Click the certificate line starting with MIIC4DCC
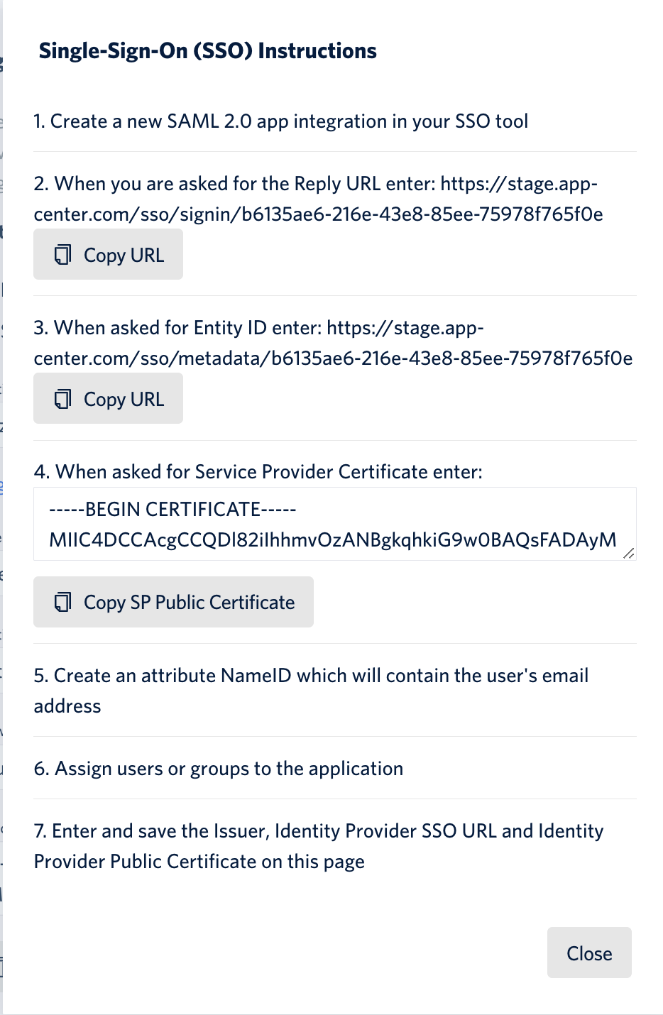This screenshot has height=1015, width=663. [x=330, y=541]
